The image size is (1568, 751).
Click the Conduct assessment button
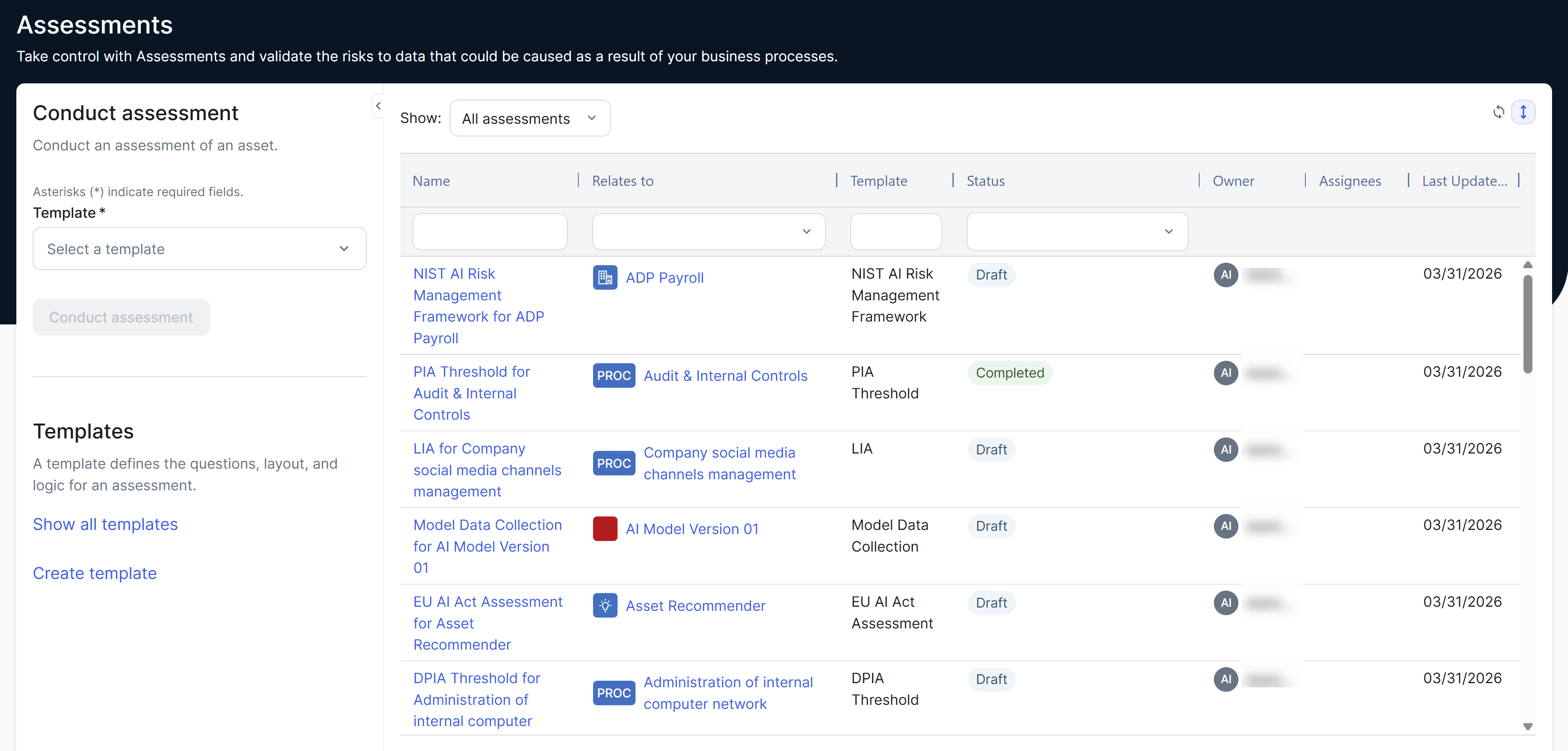tap(120, 317)
